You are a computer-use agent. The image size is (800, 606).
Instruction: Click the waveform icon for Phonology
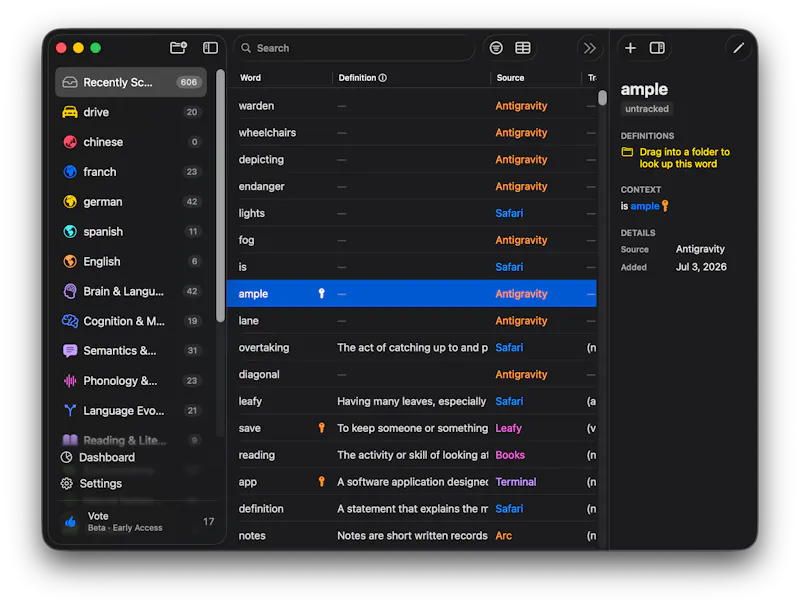coord(70,381)
